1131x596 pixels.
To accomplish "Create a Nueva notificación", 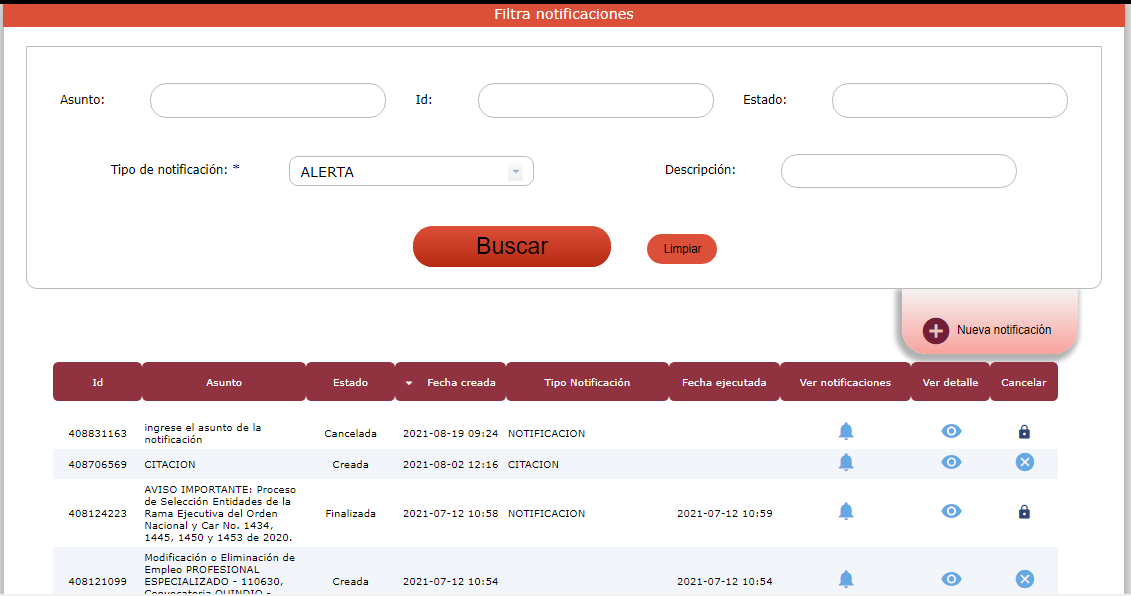I will tap(989, 330).
